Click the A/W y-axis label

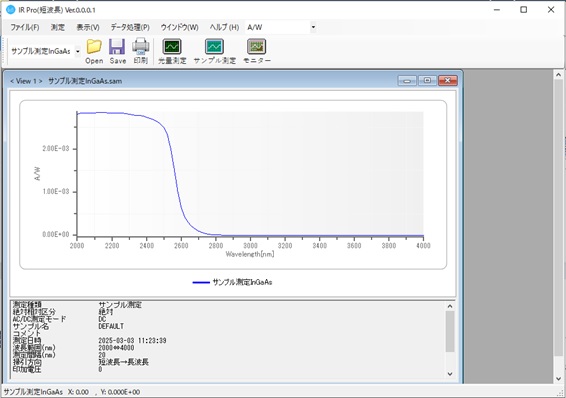38,174
